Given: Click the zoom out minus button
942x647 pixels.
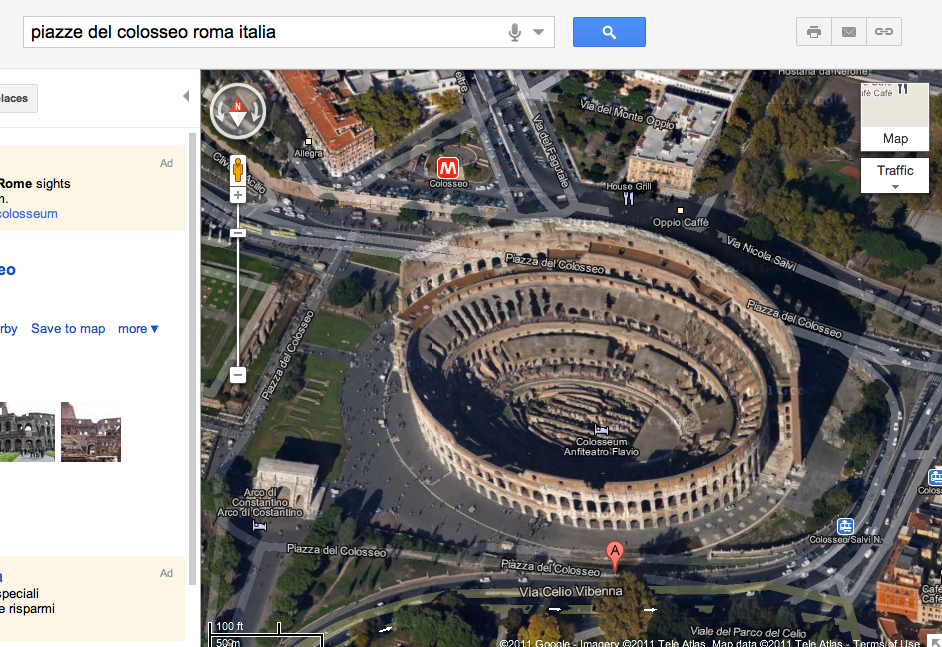Looking at the screenshot, I should point(238,375).
